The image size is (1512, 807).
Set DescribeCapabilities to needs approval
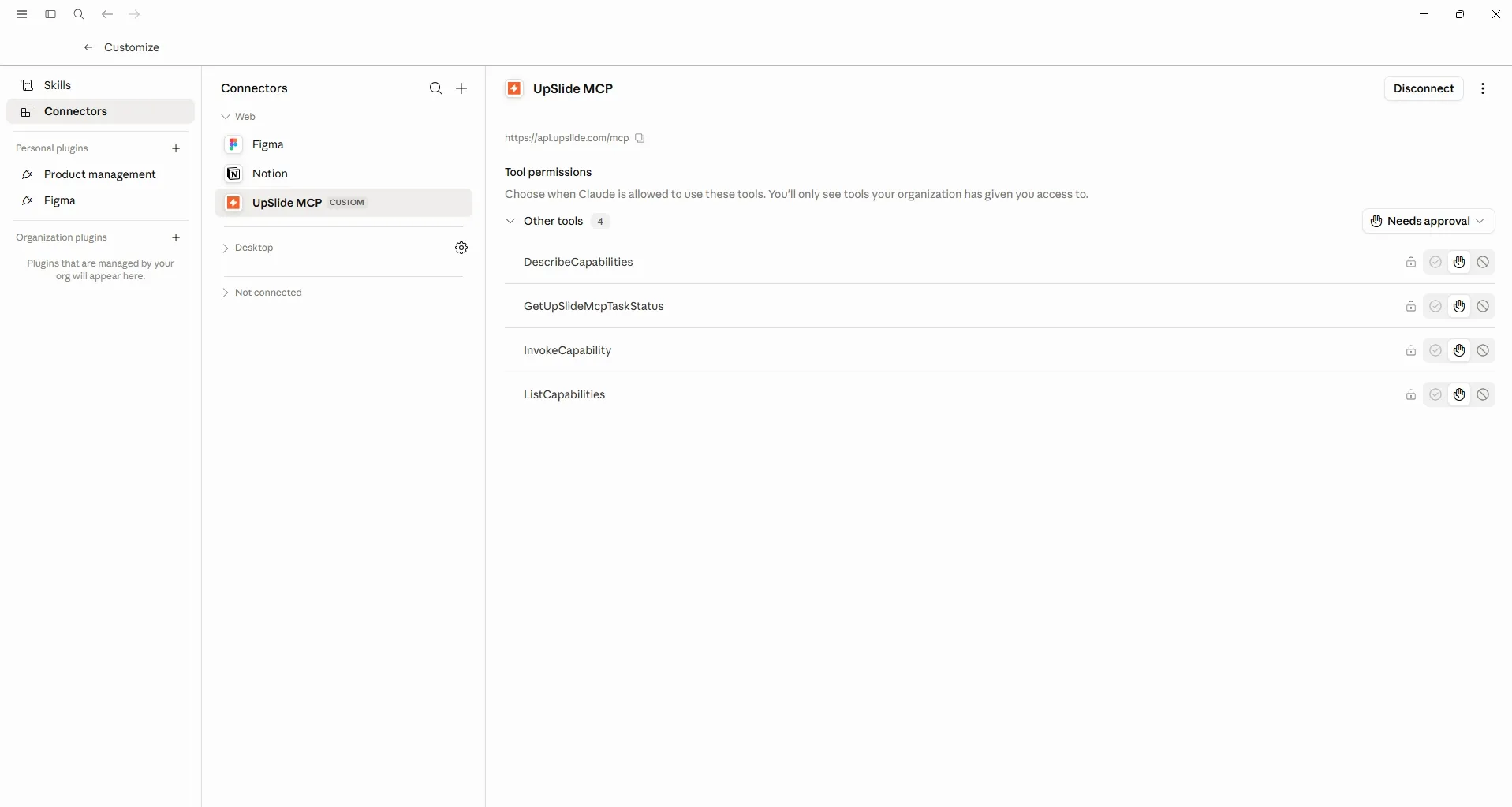tap(1459, 262)
